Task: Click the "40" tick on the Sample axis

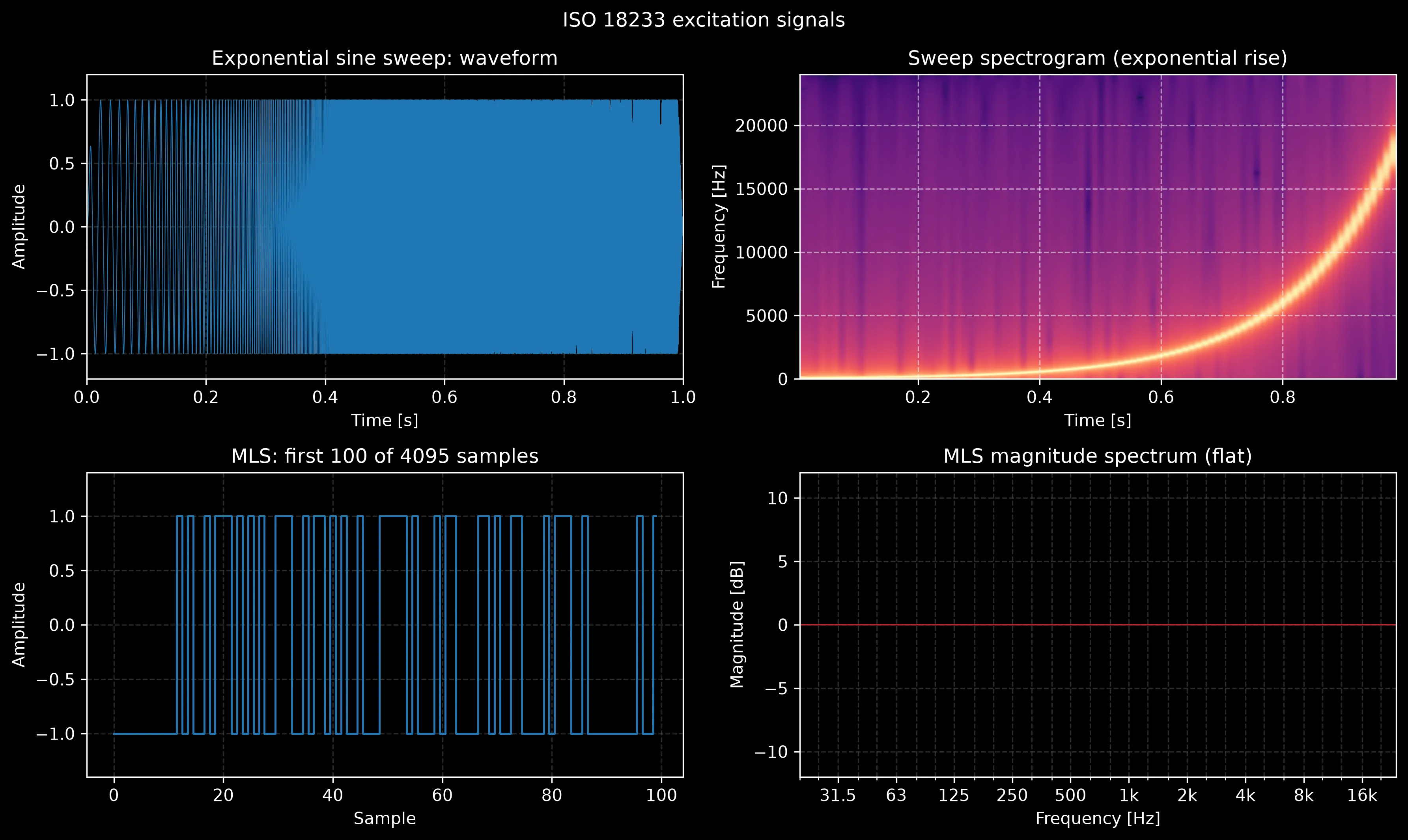Action: pyautogui.click(x=332, y=796)
